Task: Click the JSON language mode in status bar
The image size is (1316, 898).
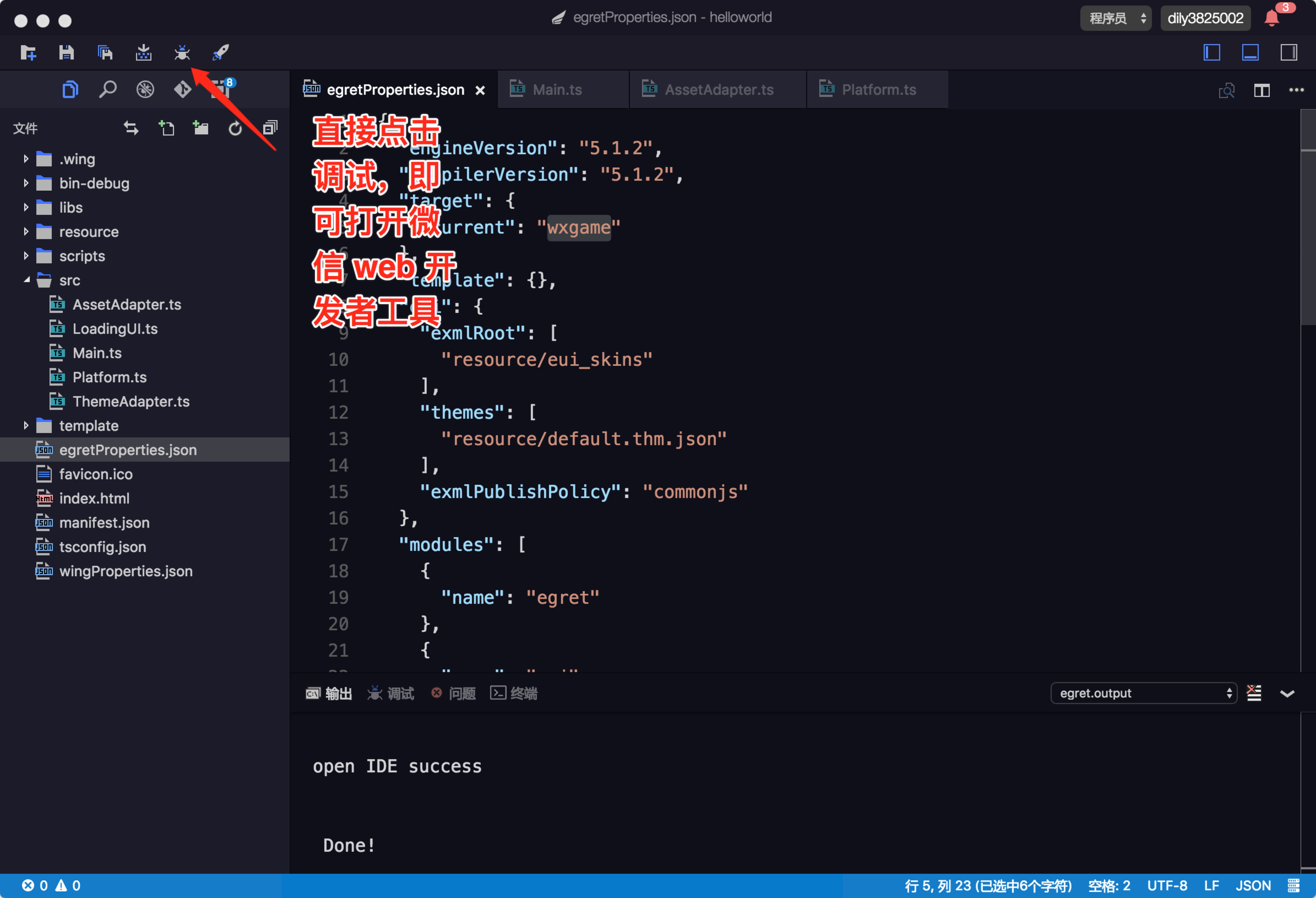Action: [x=1253, y=886]
